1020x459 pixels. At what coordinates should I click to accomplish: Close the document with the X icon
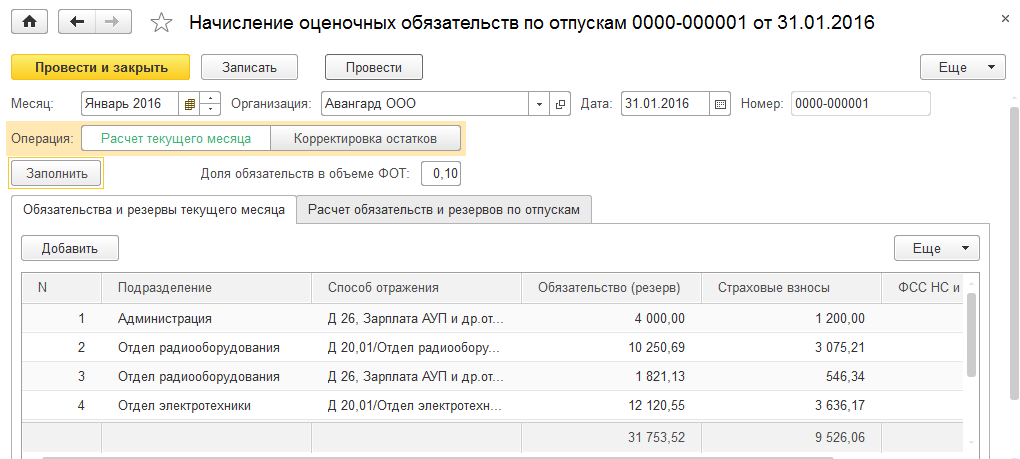point(1003,19)
